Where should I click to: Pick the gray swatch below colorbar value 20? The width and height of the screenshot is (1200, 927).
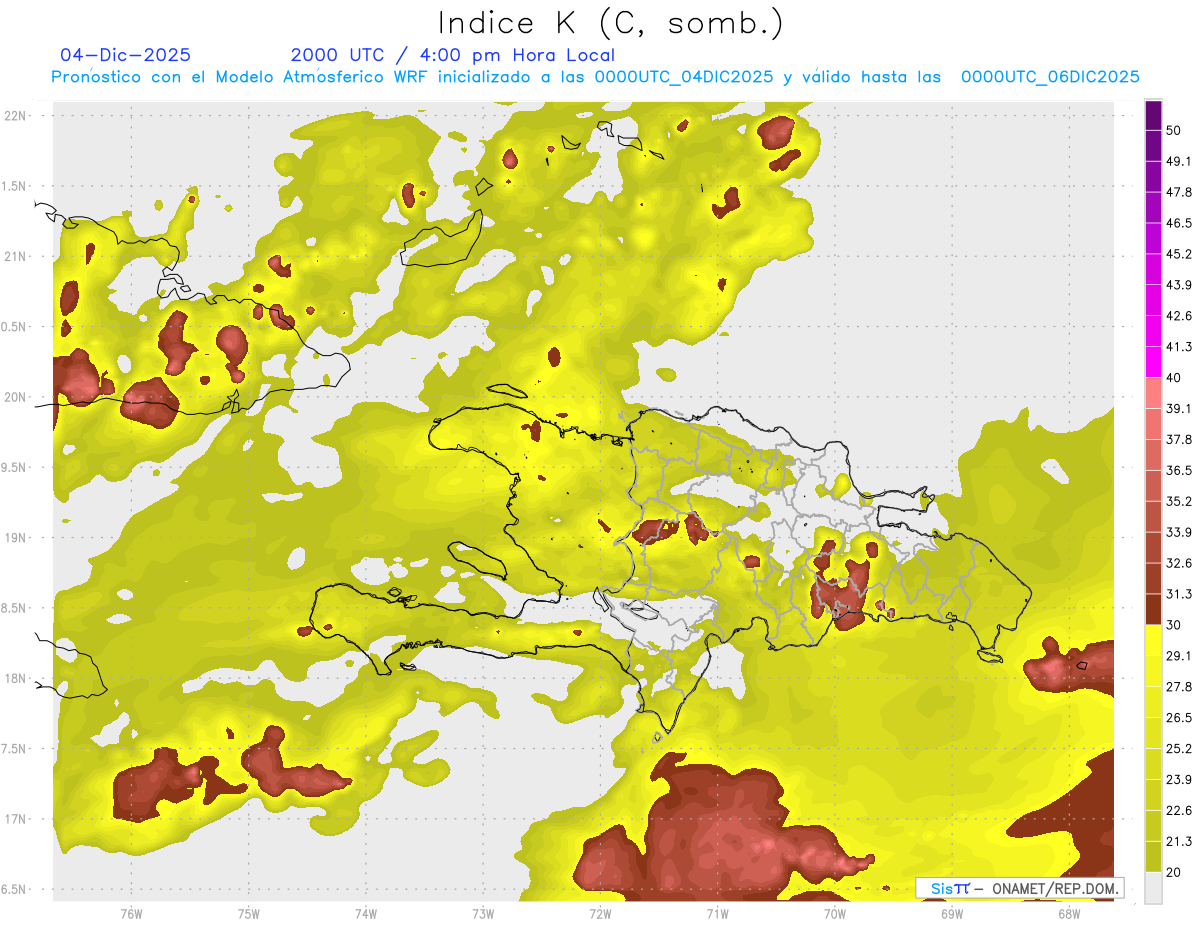(x=1154, y=887)
